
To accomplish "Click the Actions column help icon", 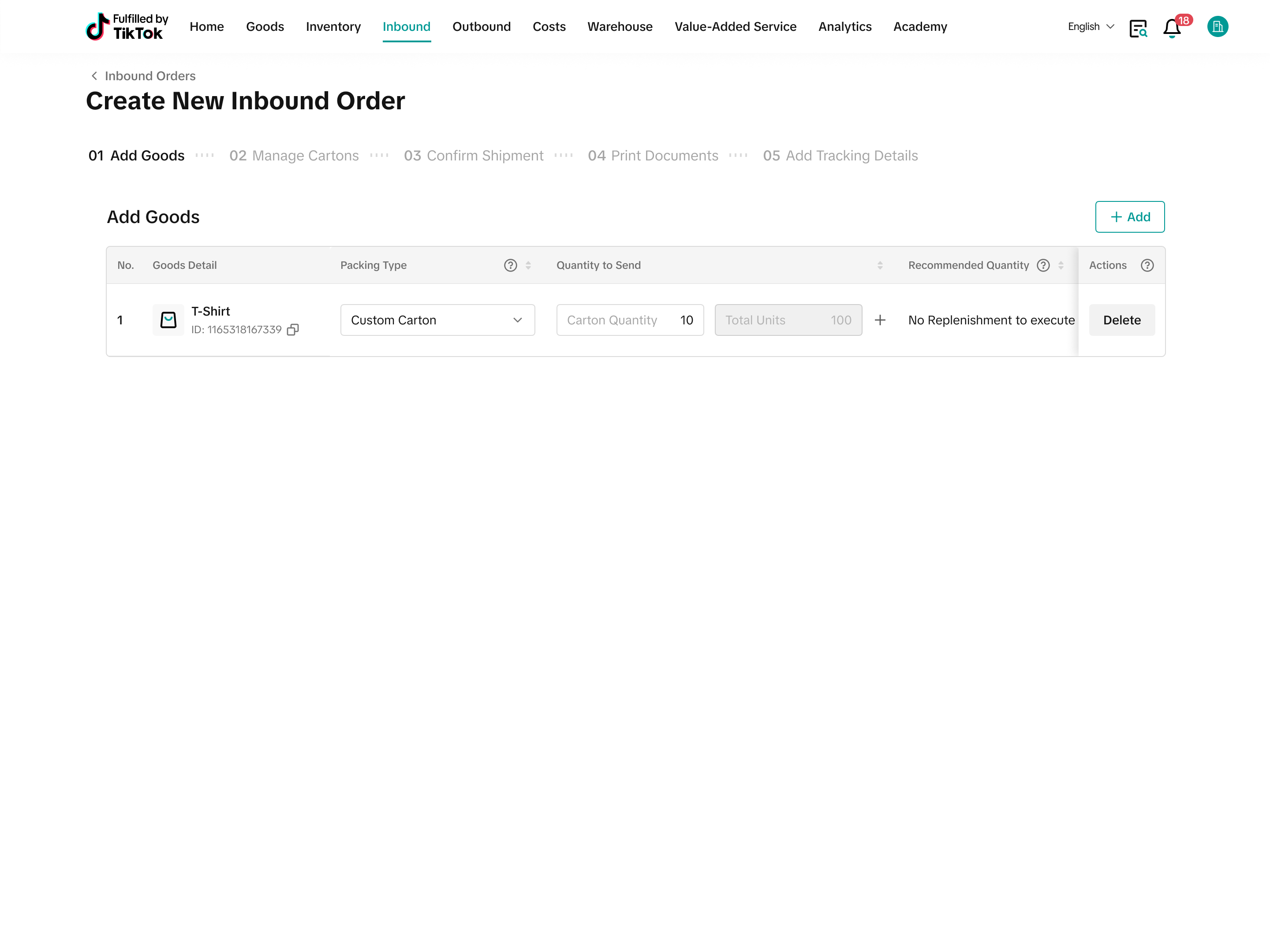I will click(1147, 265).
